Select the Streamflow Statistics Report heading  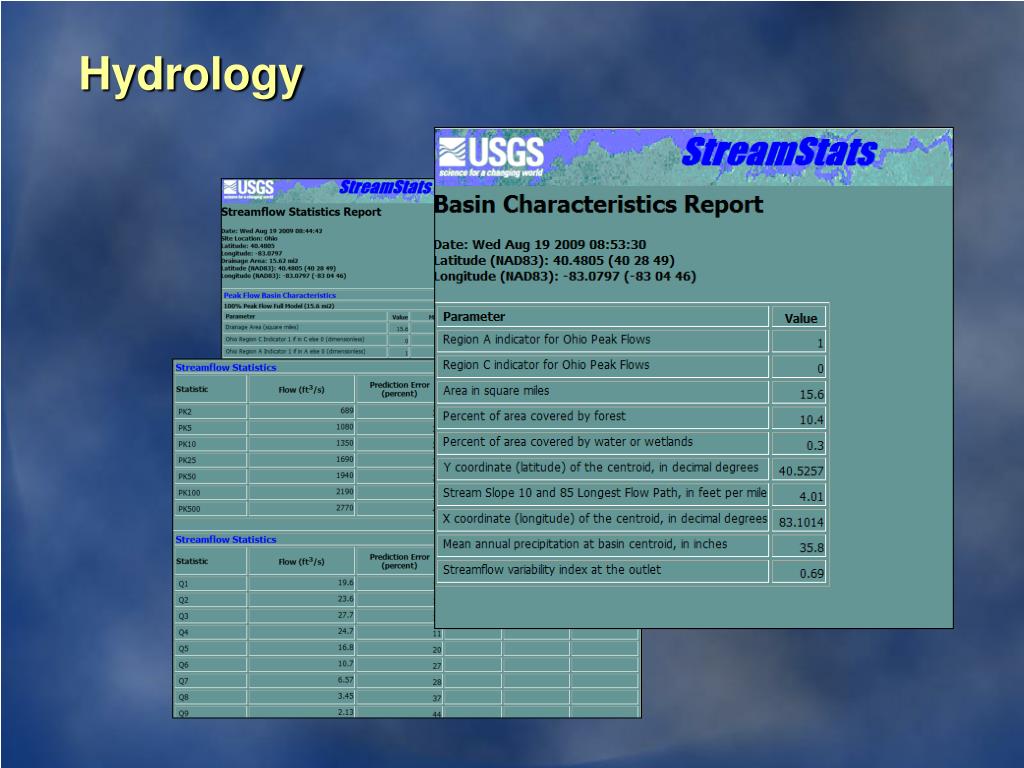pos(301,212)
